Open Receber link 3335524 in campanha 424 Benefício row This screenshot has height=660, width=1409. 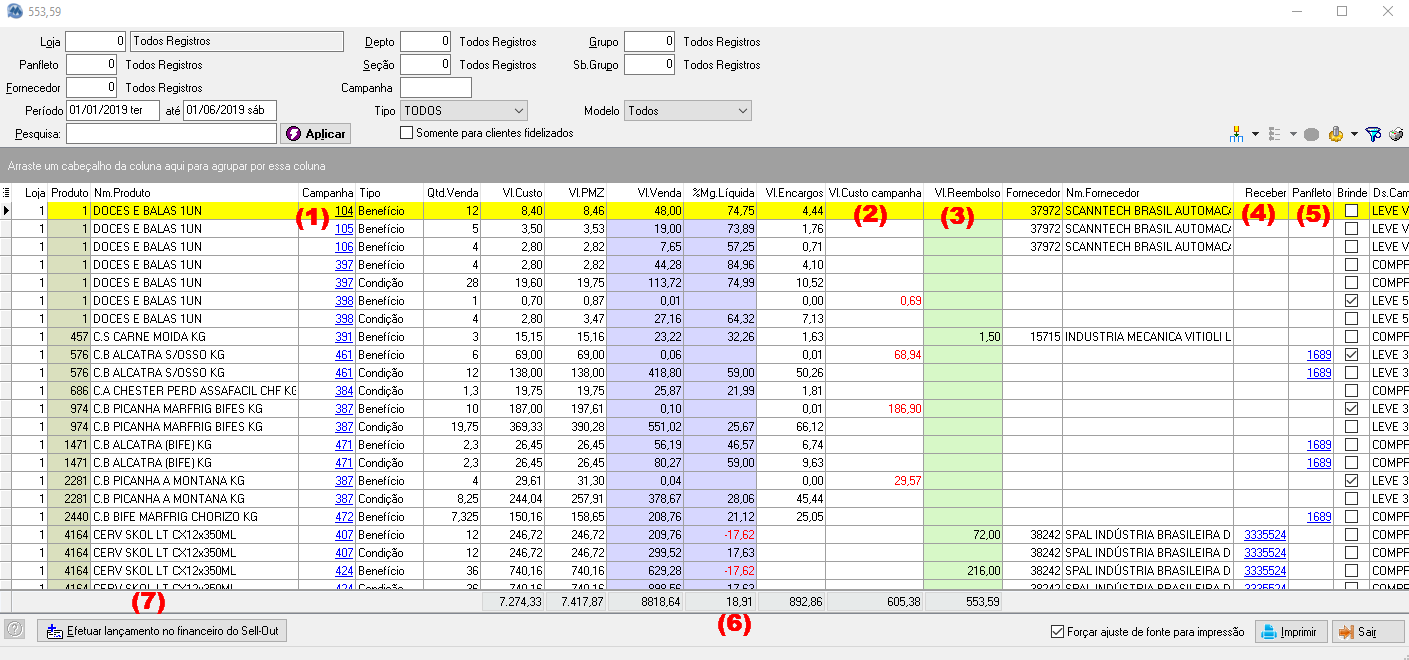(1265, 571)
